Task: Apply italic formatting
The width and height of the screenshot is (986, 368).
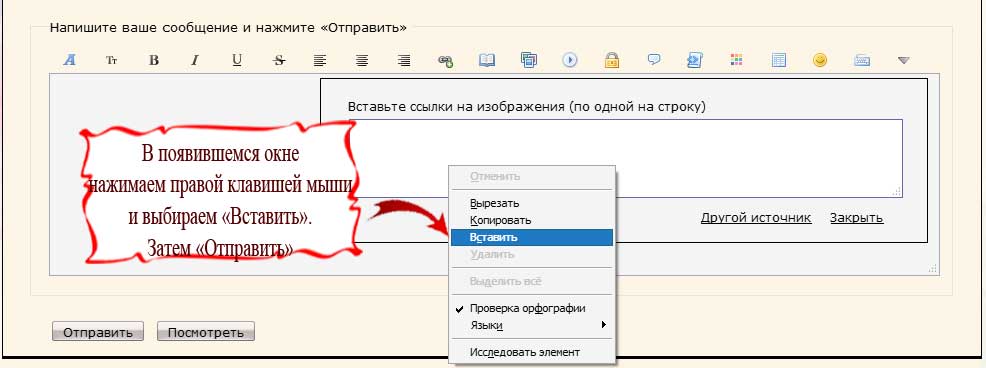Action: pyautogui.click(x=195, y=60)
